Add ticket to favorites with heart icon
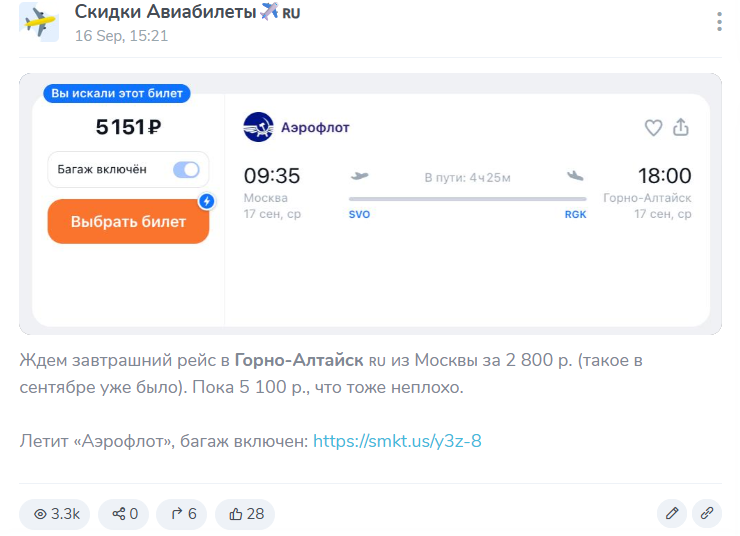The image size is (740, 536). [x=653, y=128]
